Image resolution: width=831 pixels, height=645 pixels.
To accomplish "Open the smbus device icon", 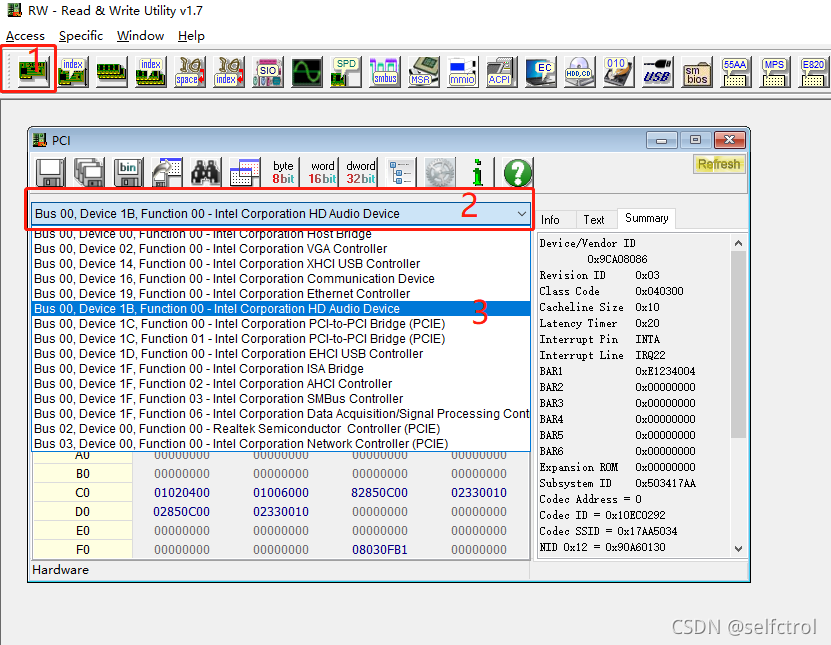I will [x=385, y=72].
